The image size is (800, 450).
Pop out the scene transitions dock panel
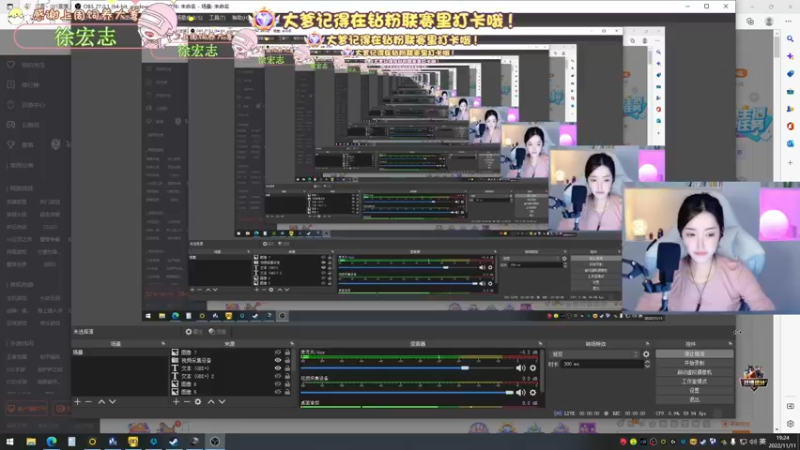tap(647, 344)
